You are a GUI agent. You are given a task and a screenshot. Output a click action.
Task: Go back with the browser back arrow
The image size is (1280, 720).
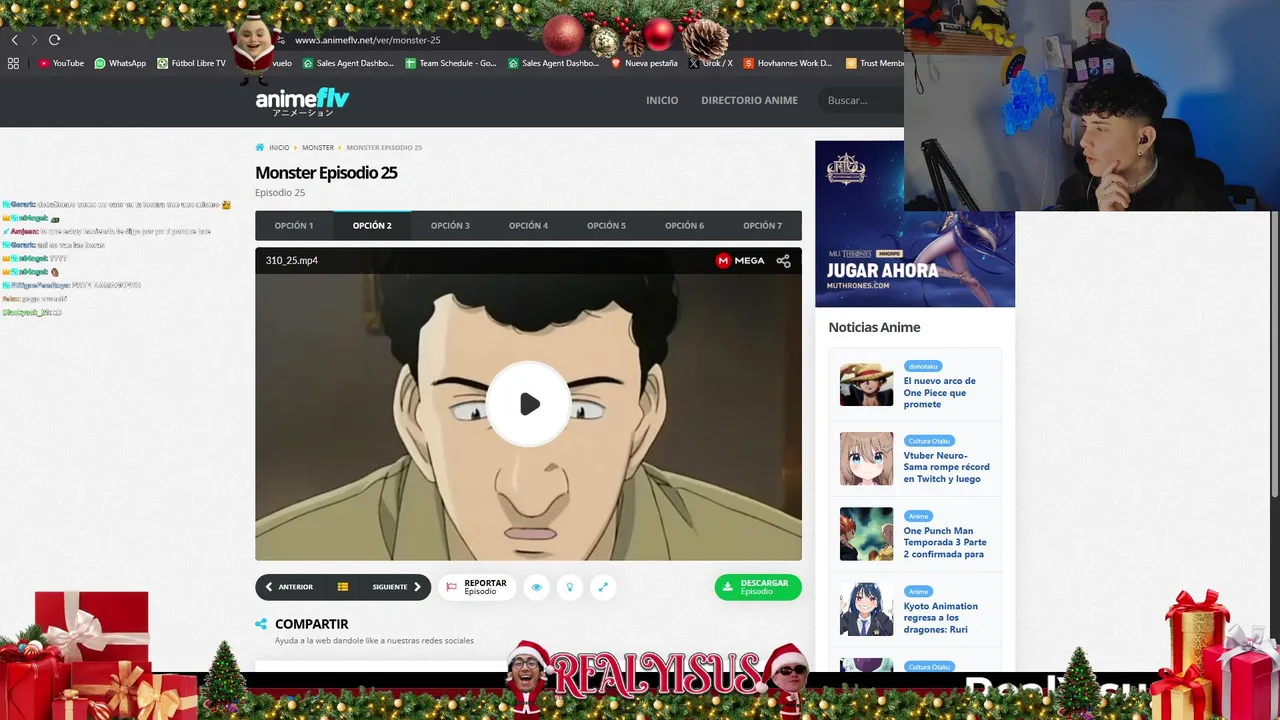[x=14, y=40]
